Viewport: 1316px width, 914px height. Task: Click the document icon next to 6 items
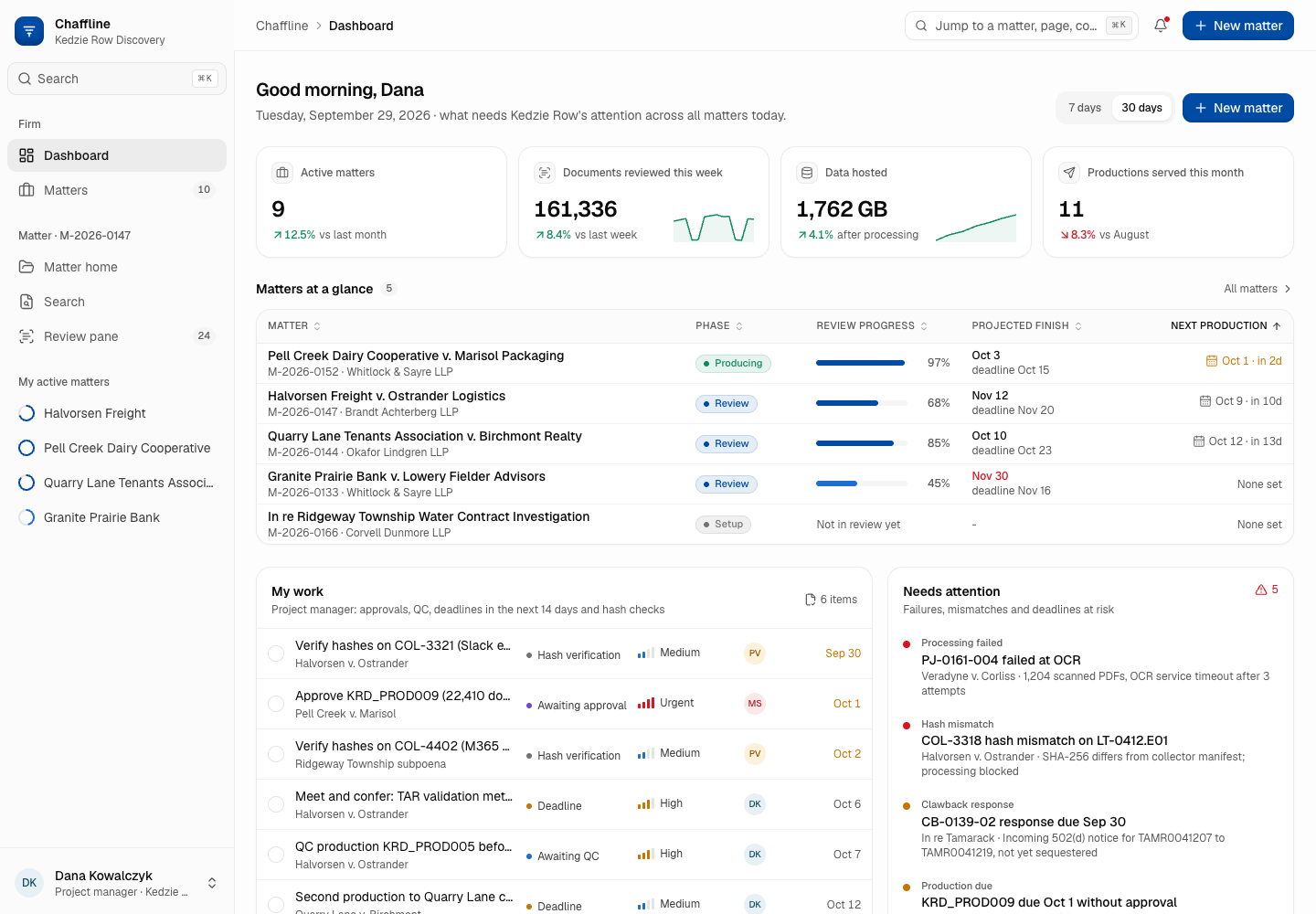point(811,600)
